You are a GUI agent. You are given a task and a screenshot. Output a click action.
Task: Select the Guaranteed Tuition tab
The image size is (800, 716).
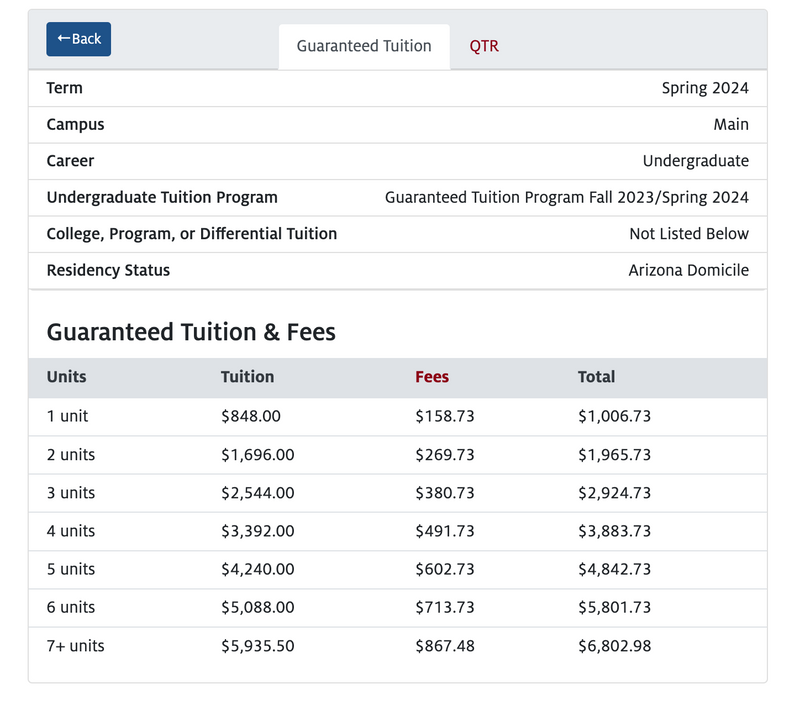coord(364,46)
